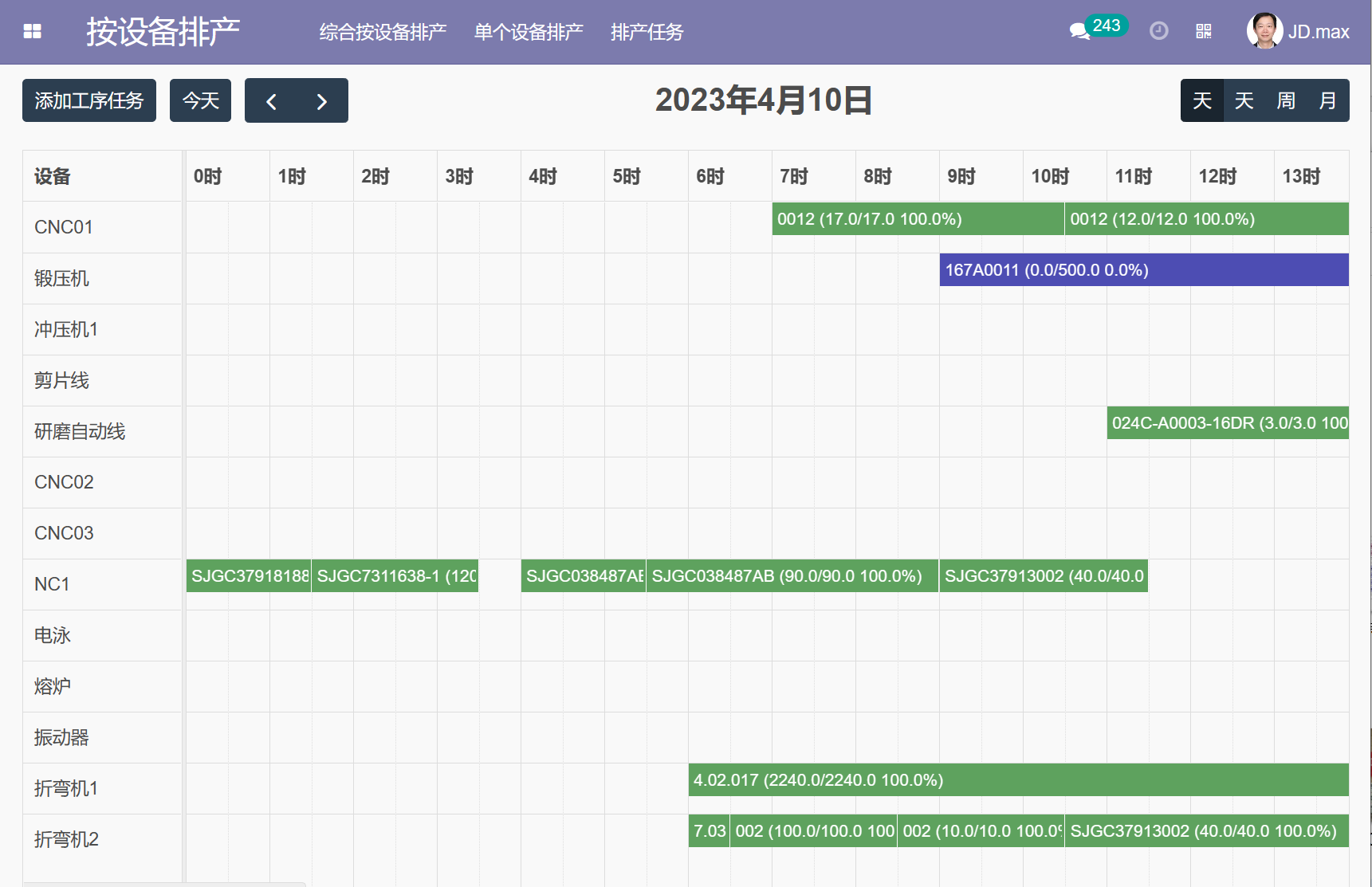The height and width of the screenshot is (887, 1372).
Task: Switch to week view (周)
Action: coord(1285,101)
